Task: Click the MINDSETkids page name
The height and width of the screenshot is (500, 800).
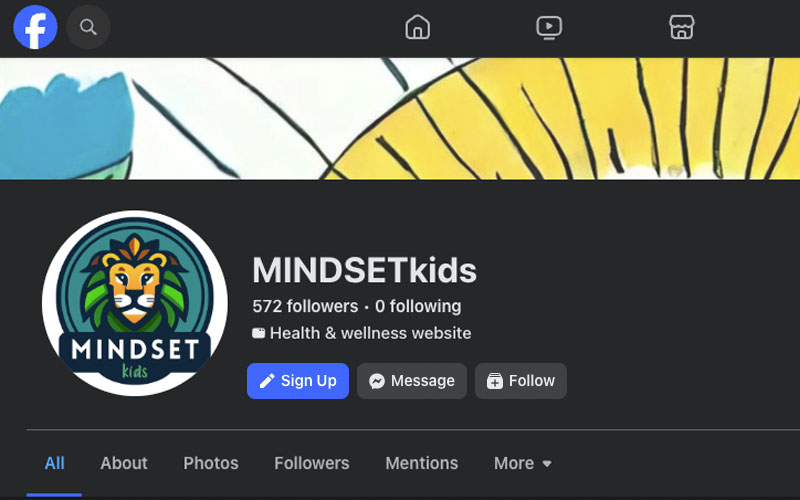Action: [364, 270]
